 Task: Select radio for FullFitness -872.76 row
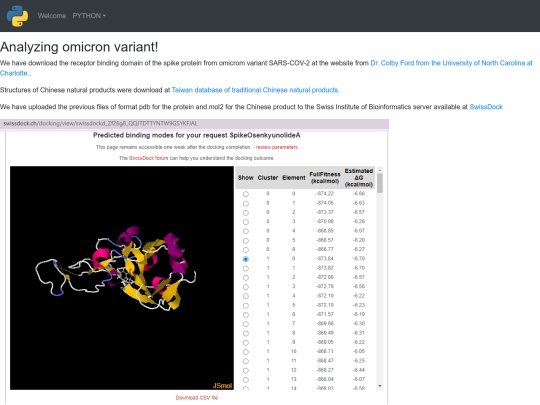click(x=246, y=287)
